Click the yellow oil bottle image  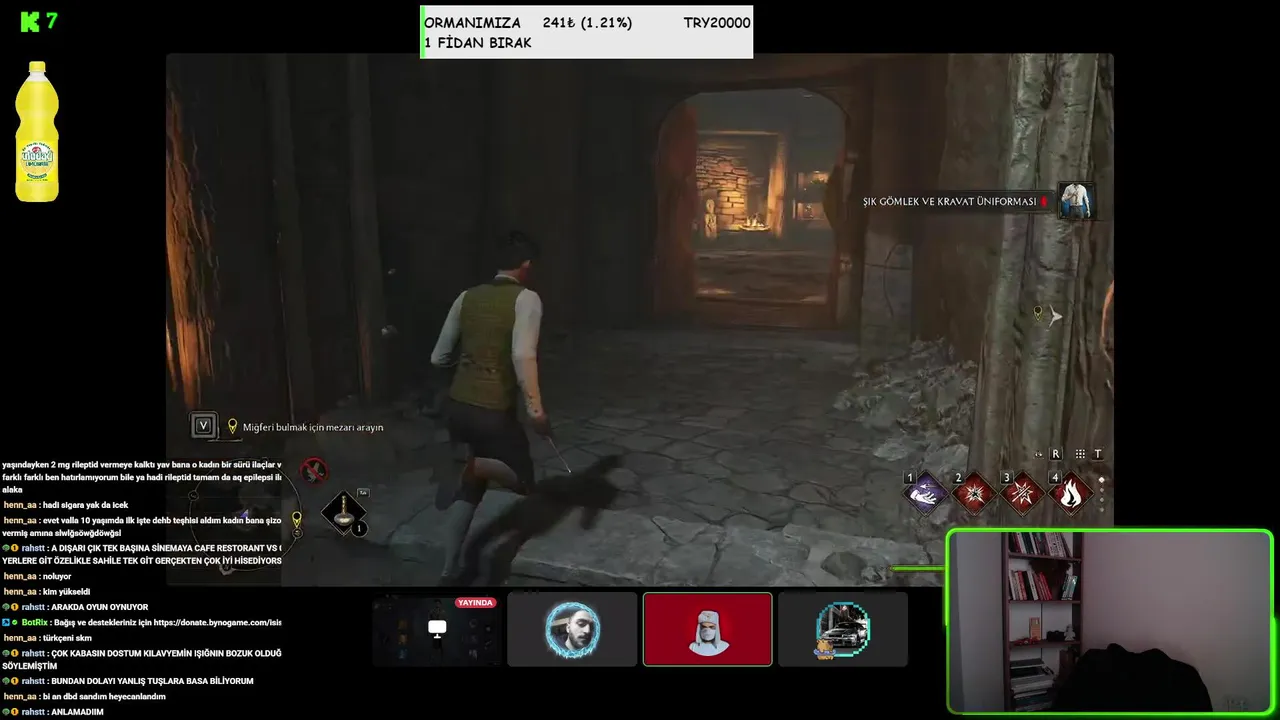pos(37,131)
